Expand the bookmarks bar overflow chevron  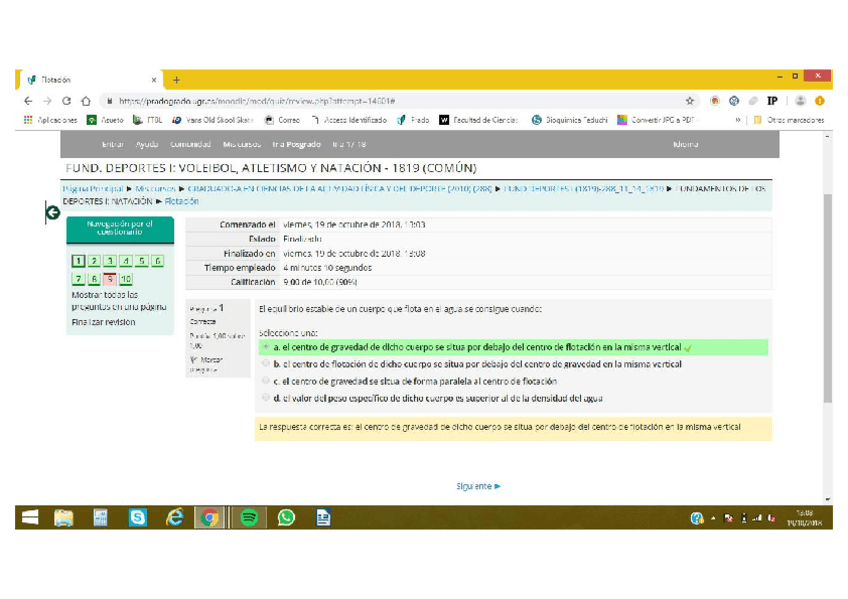(x=738, y=120)
